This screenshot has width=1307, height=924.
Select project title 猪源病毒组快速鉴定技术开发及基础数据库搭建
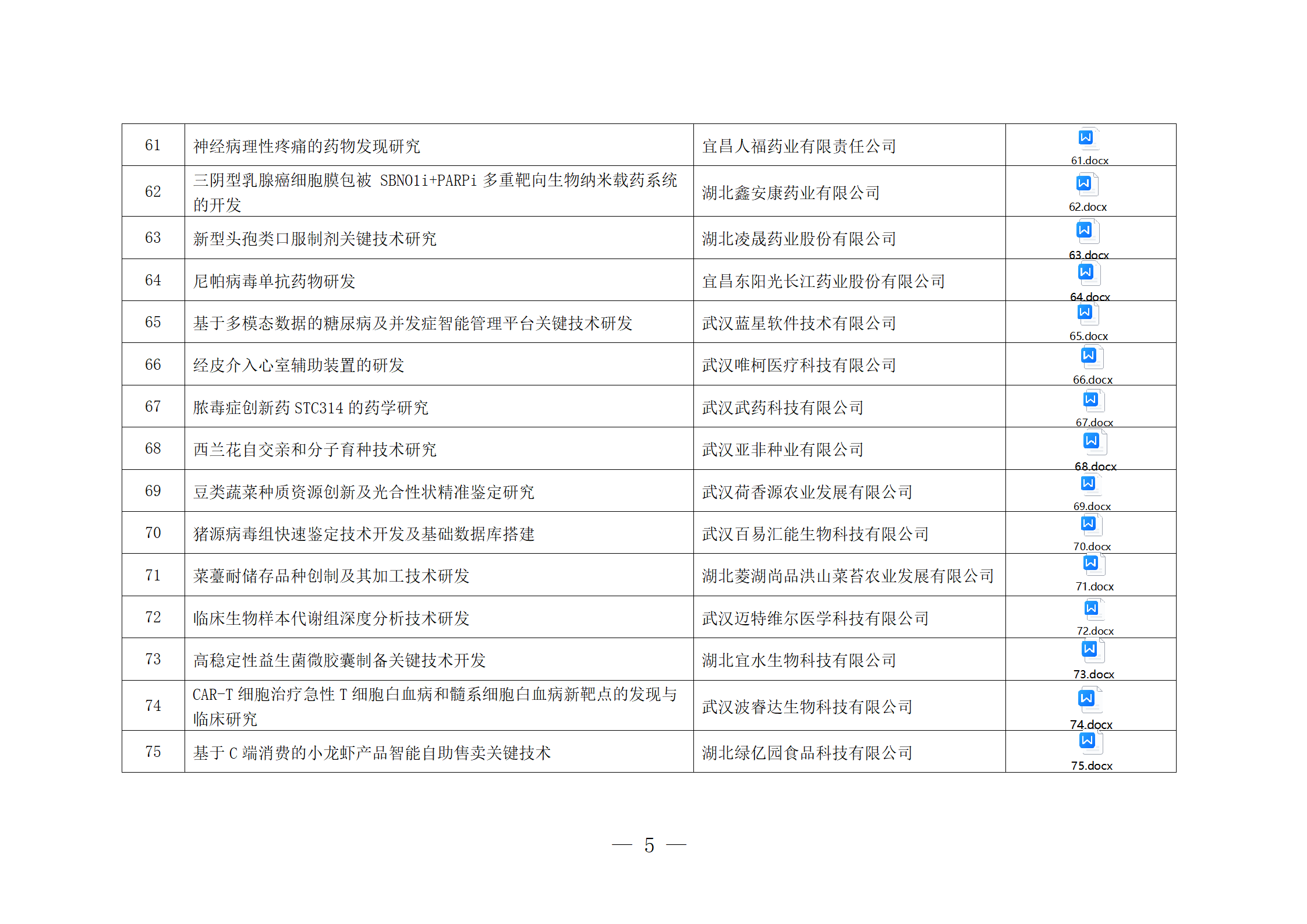tap(363, 534)
